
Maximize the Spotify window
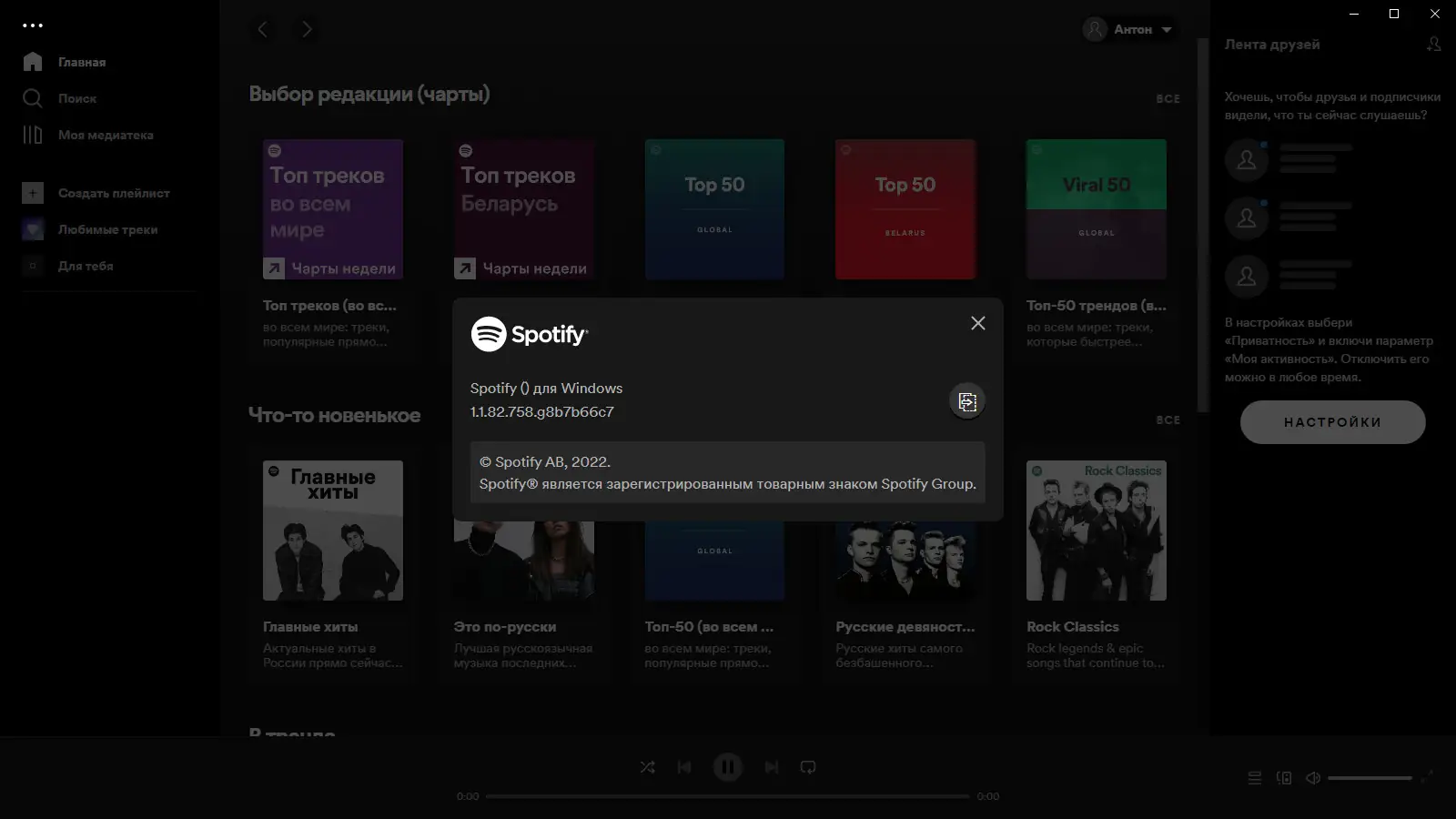tap(1394, 14)
